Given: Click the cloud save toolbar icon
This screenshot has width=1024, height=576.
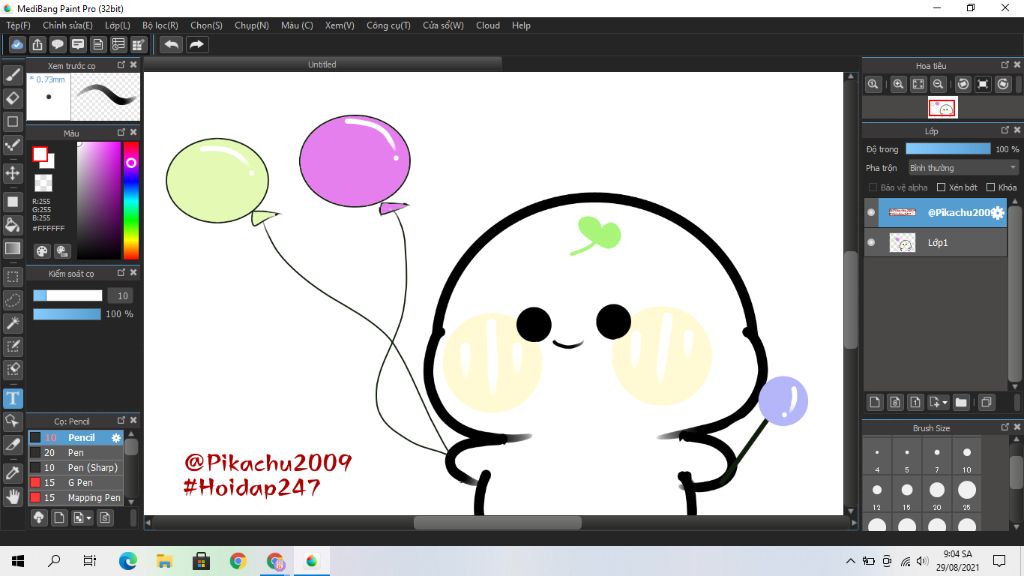Looking at the screenshot, I should pyautogui.click(x=17, y=44).
